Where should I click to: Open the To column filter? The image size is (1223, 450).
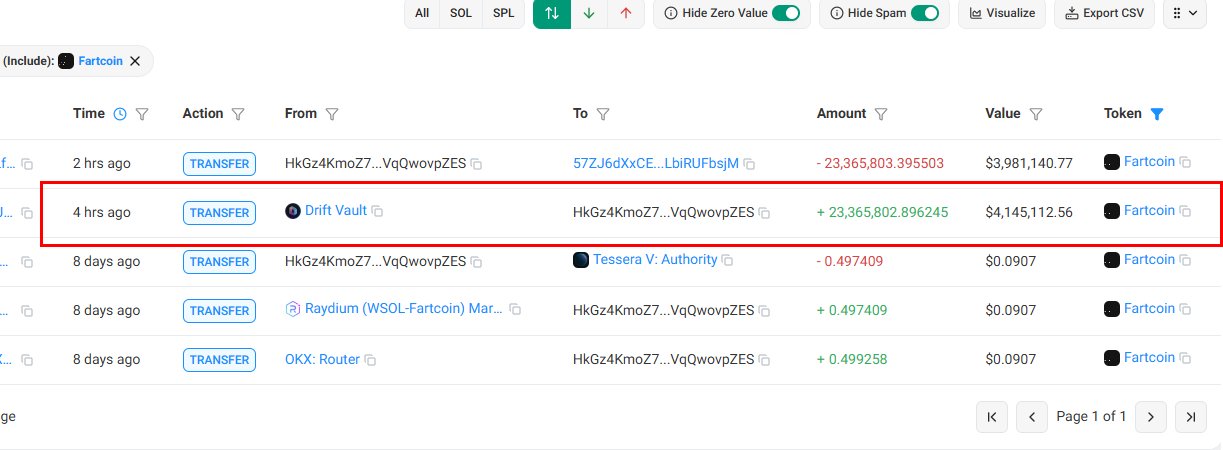pyautogui.click(x=604, y=114)
